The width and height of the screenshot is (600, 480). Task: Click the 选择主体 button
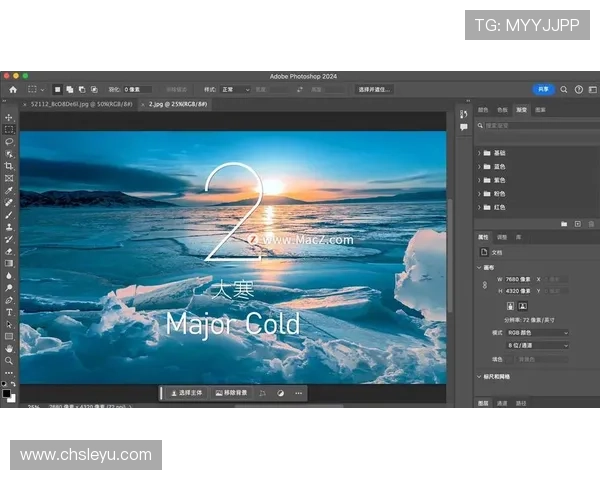pos(186,393)
